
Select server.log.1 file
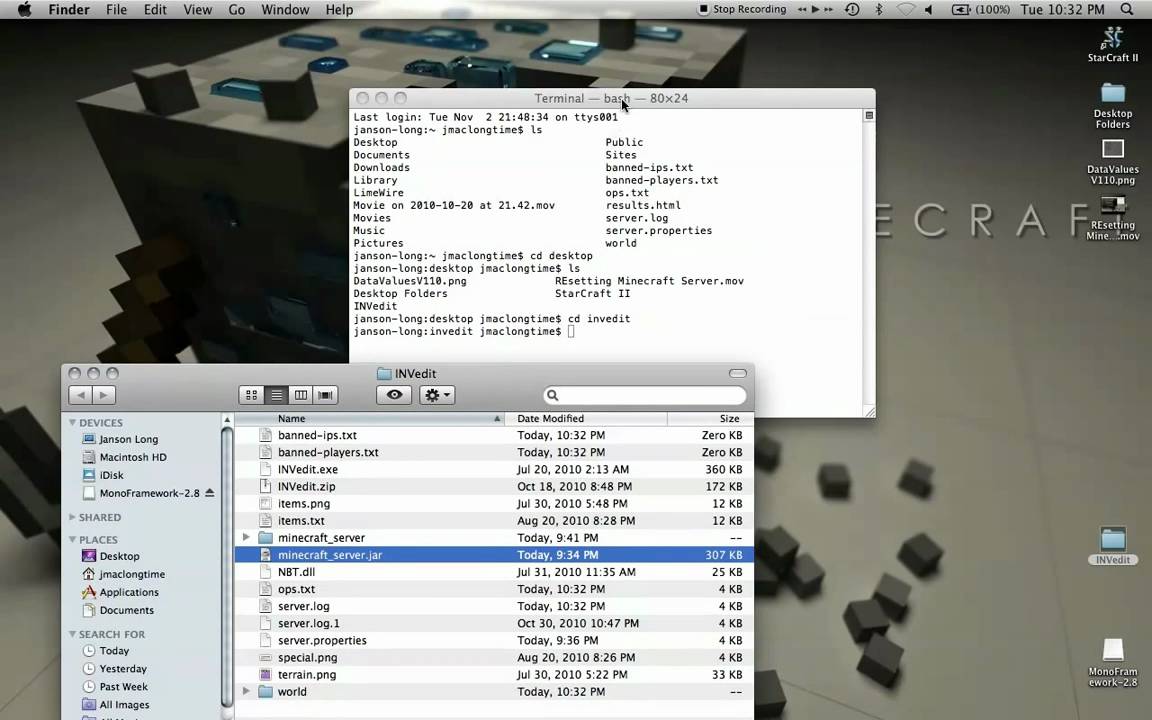pos(494,624)
